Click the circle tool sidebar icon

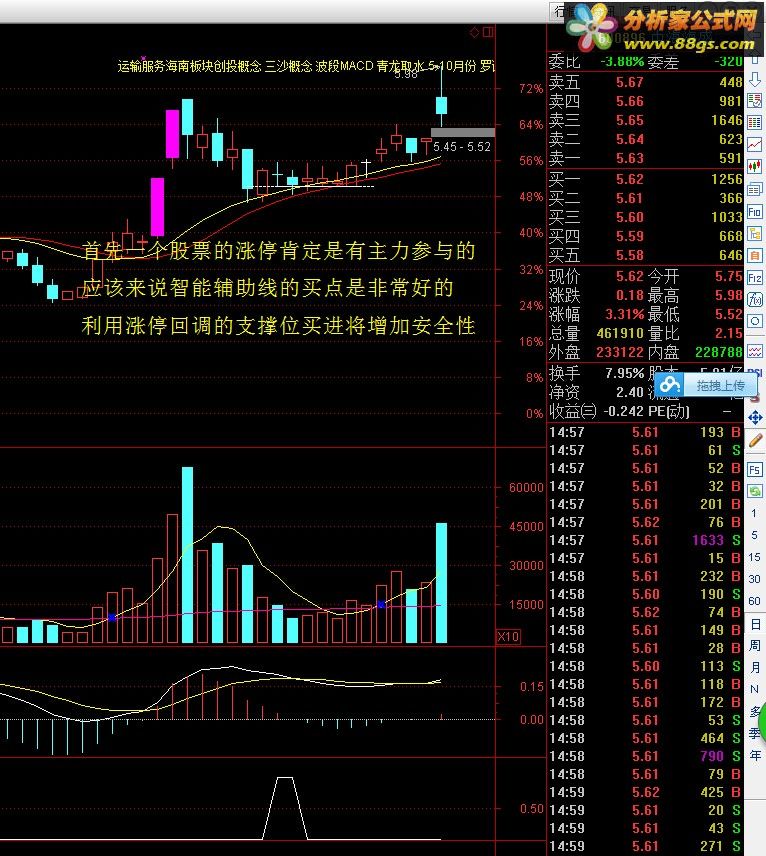755,321
